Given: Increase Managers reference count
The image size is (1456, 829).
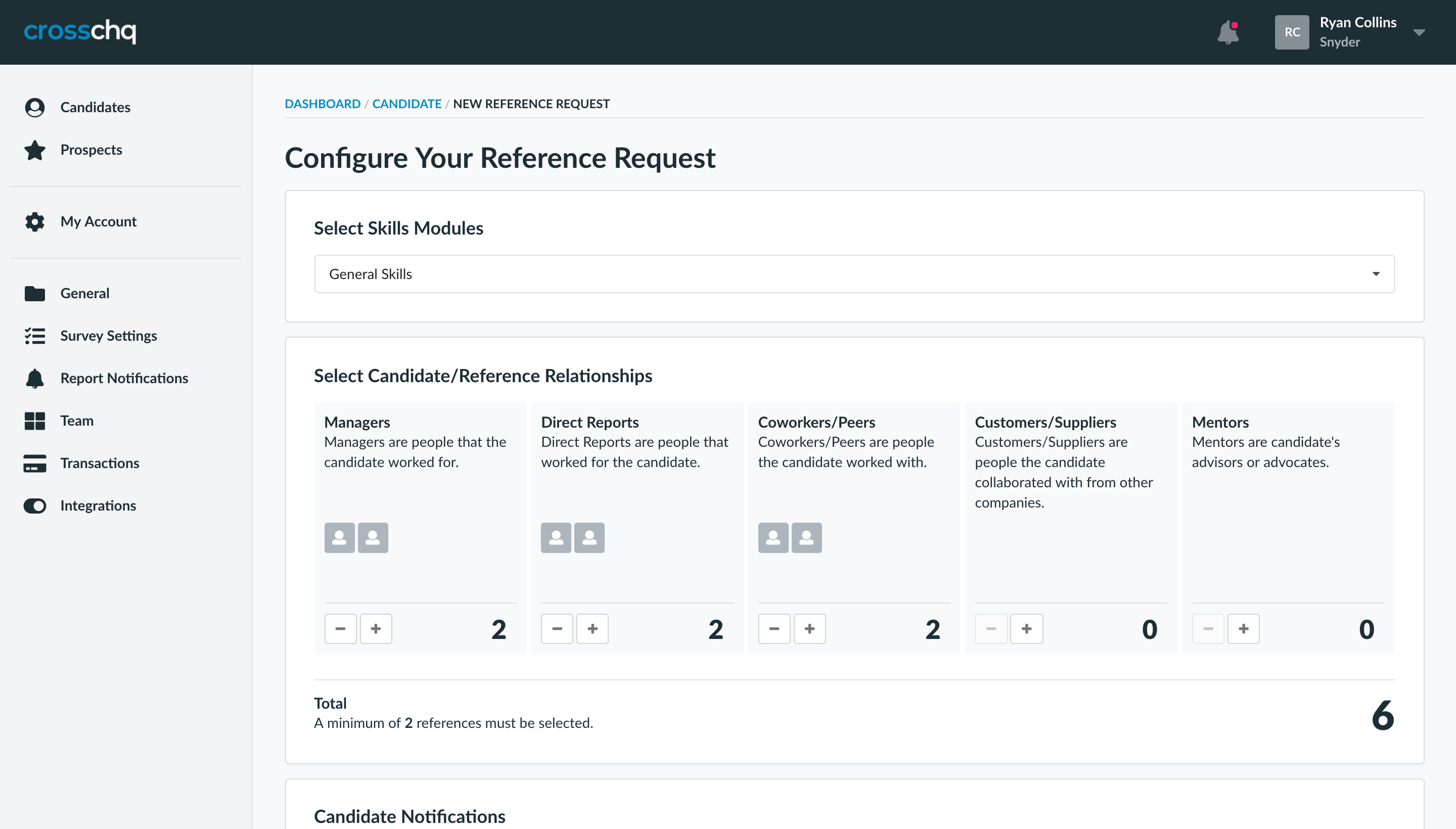Looking at the screenshot, I should pyautogui.click(x=376, y=629).
